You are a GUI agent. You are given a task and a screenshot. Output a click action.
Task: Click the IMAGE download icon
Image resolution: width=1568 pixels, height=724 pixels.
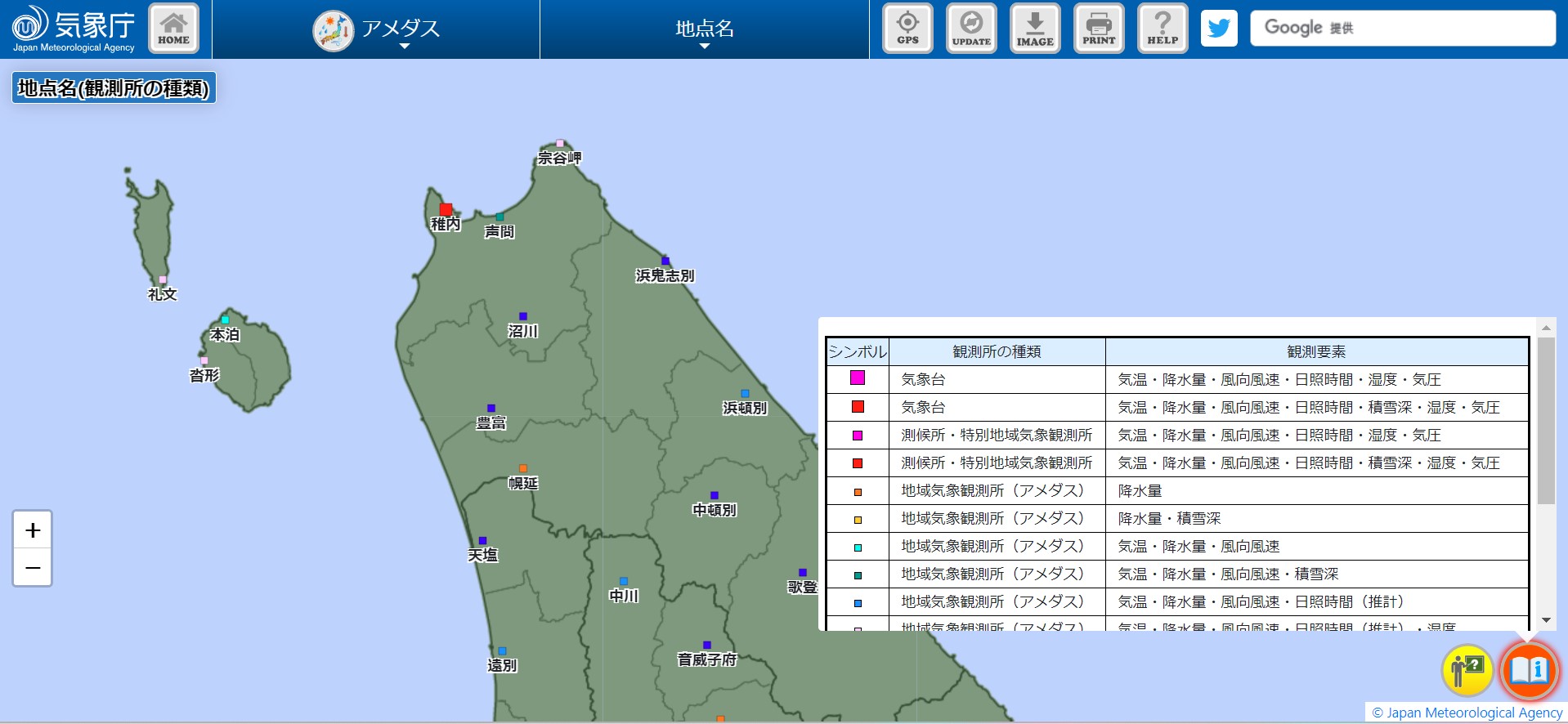click(x=1035, y=29)
